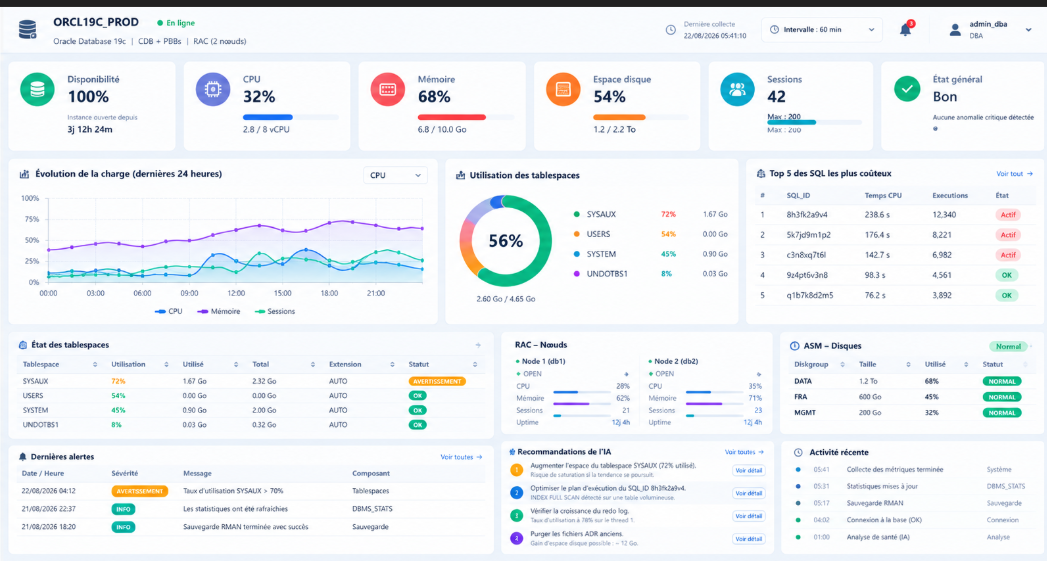
Task: Click the icon beside Utilisation des tablespaces title
Action: tap(460, 175)
